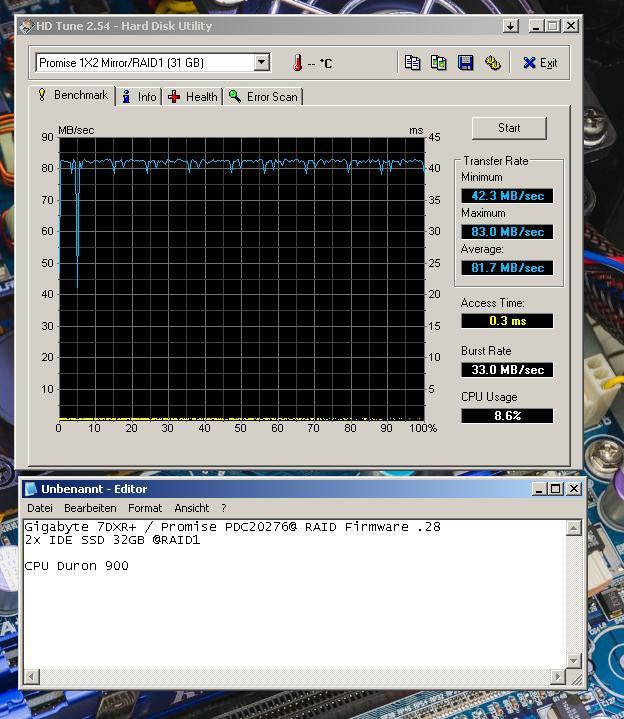This screenshot has width=624, height=719.
Task: Open the ? help menu in Editor
Action: click(224, 508)
